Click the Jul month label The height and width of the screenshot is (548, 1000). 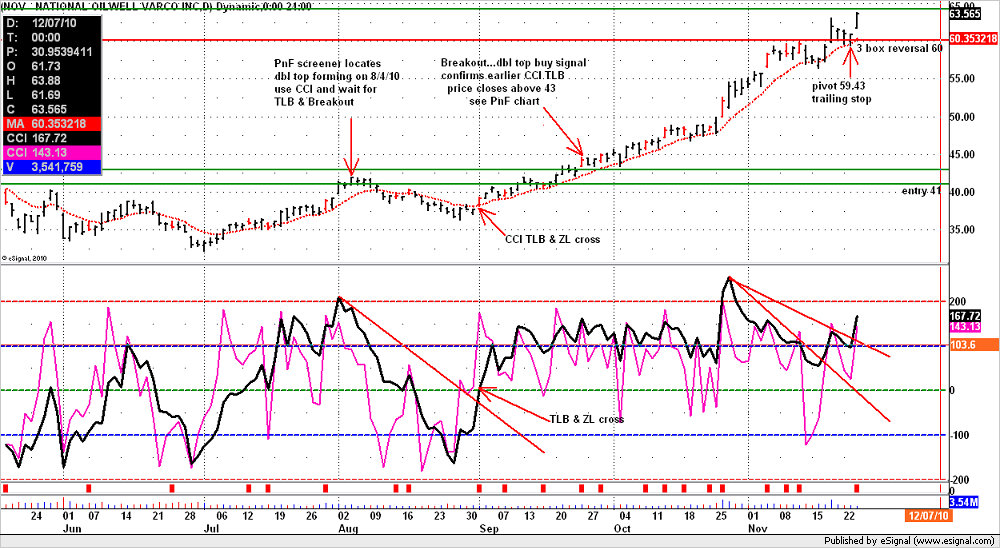[212, 529]
